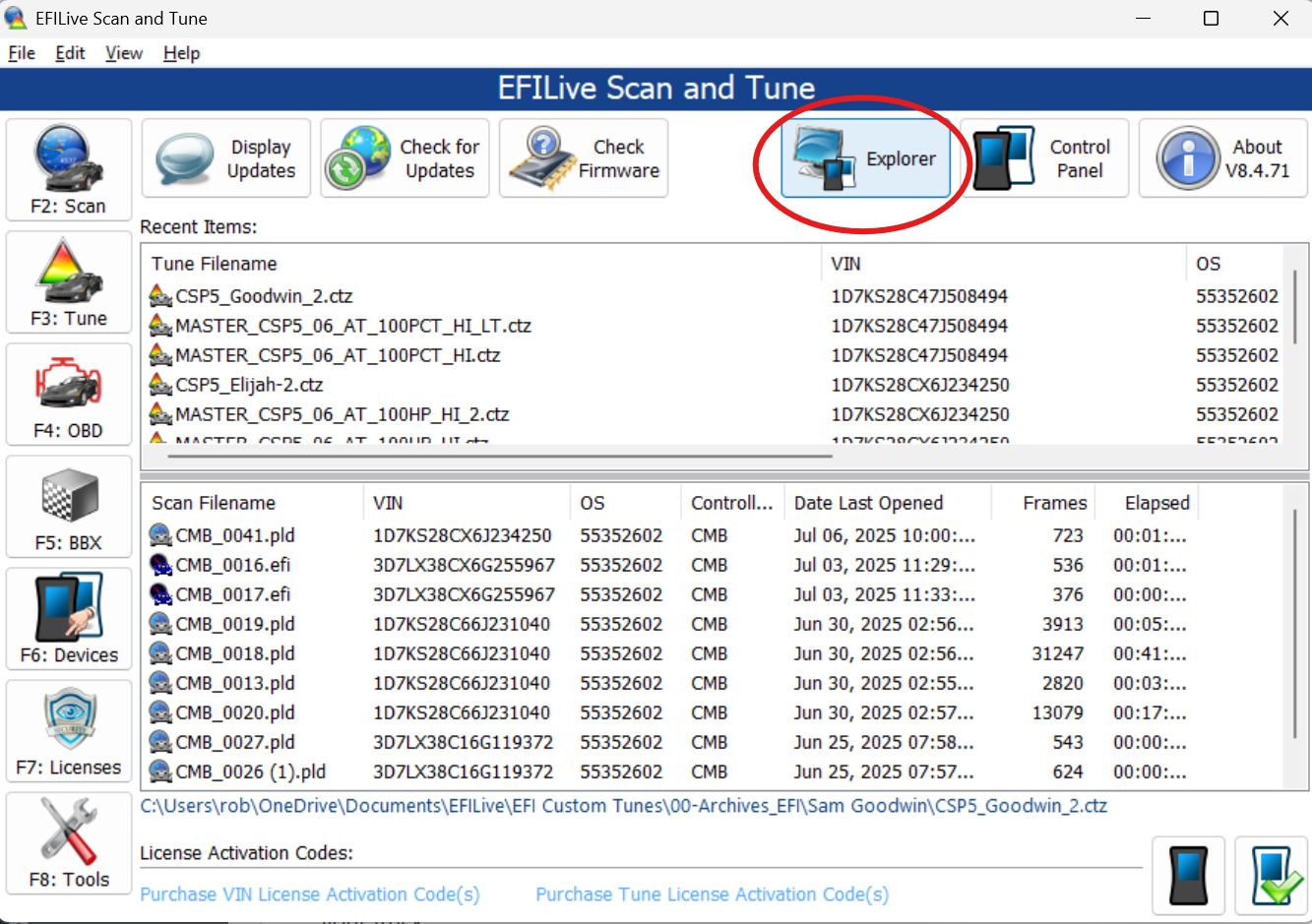
Task: Click frames value 543
Action: click(1068, 742)
